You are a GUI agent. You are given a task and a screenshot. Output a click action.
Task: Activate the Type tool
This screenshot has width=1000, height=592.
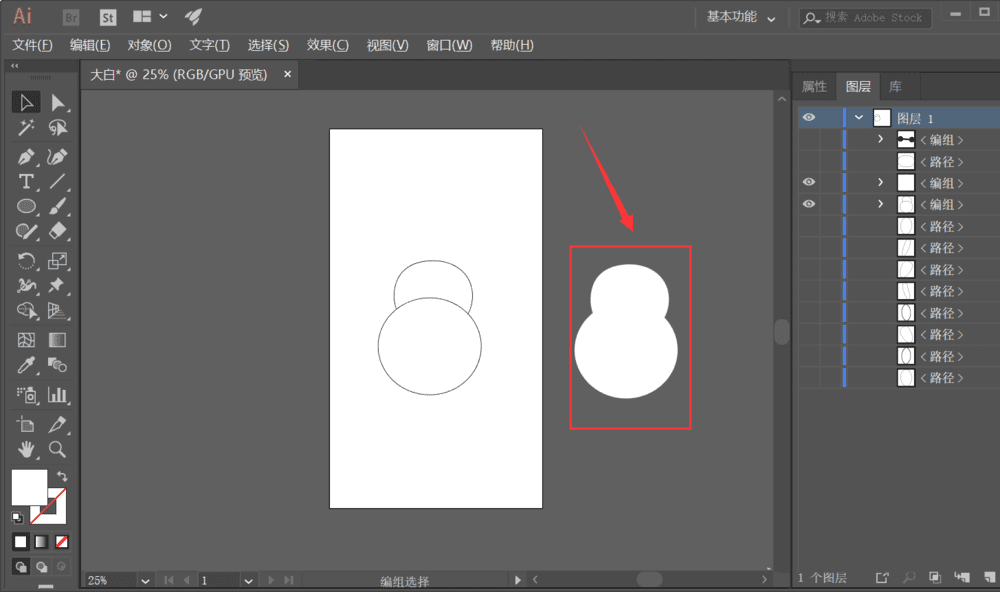[x=26, y=182]
